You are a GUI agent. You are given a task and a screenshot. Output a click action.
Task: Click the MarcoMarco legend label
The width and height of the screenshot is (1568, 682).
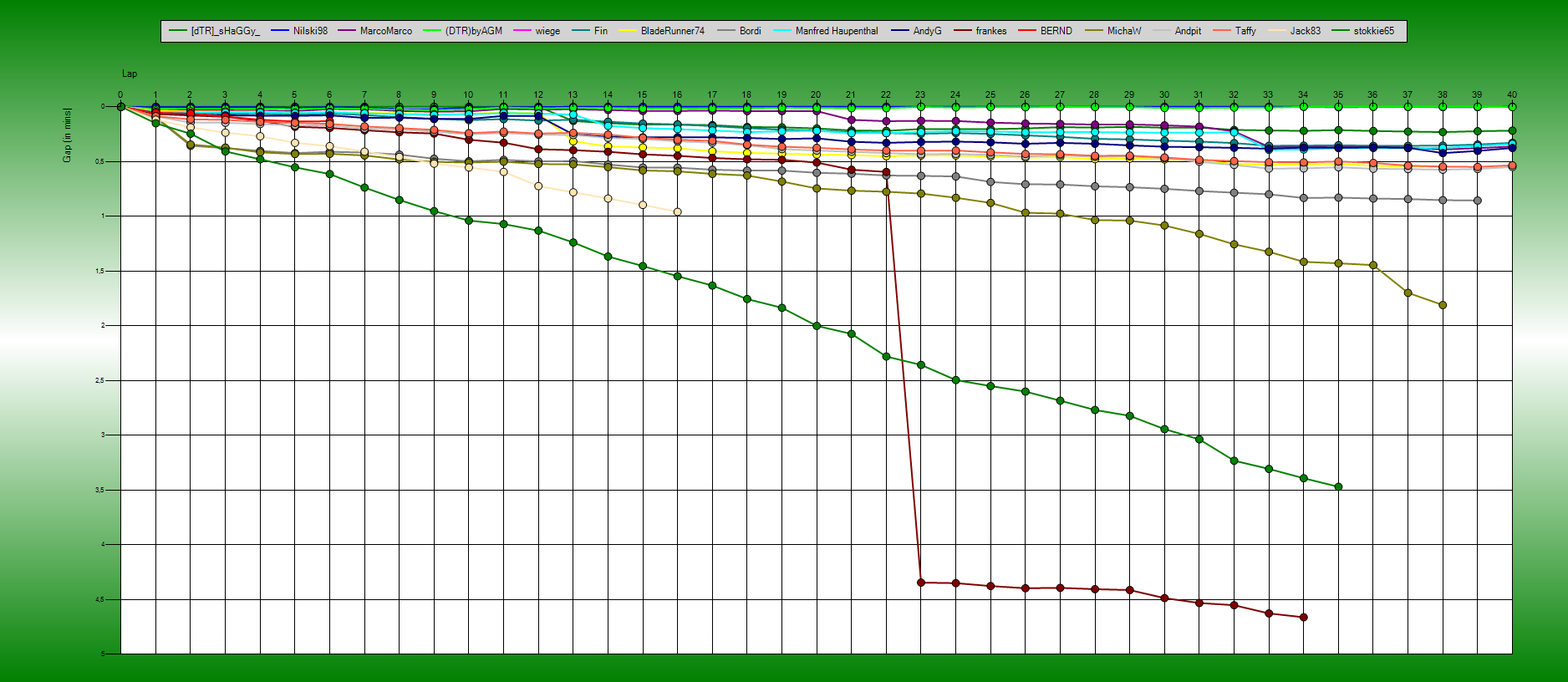[386, 31]
